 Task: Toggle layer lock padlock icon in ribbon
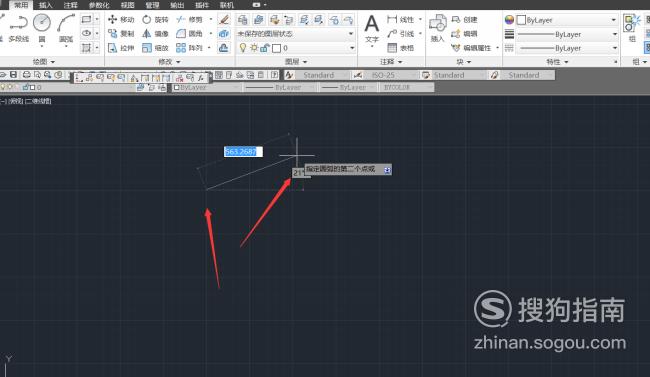pyautogui.click(x=265, y=48)
